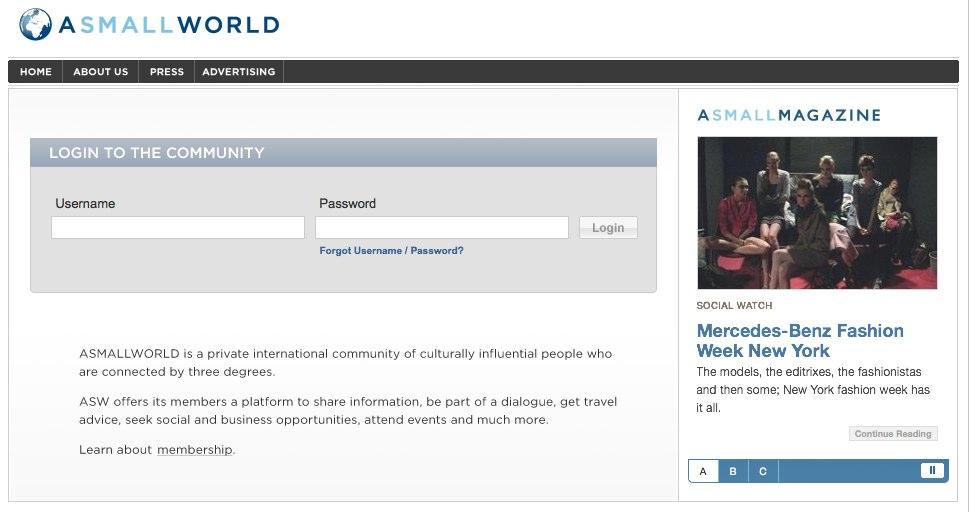The width and height of the screenshot is (969, 512).
Task: Click the Continue Reading button
Action: 893,434
